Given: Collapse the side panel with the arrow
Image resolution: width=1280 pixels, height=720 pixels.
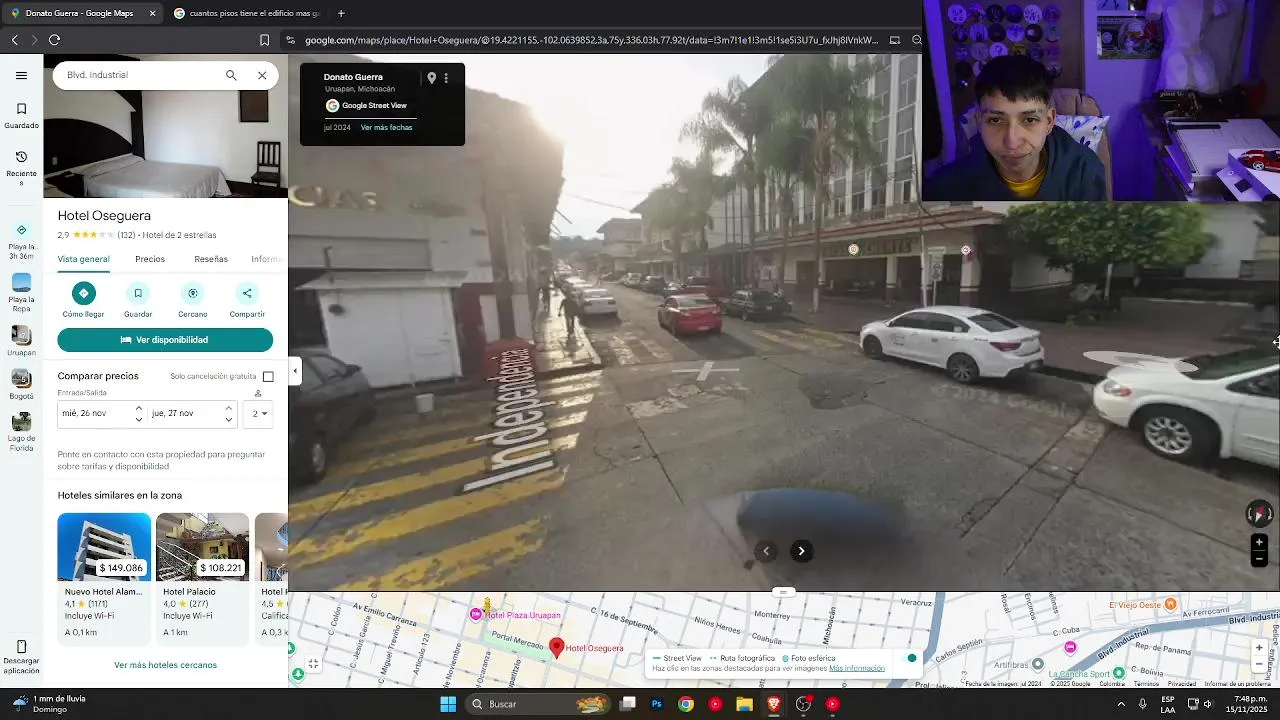Looking at the screenshot, I should pos(294,372).
